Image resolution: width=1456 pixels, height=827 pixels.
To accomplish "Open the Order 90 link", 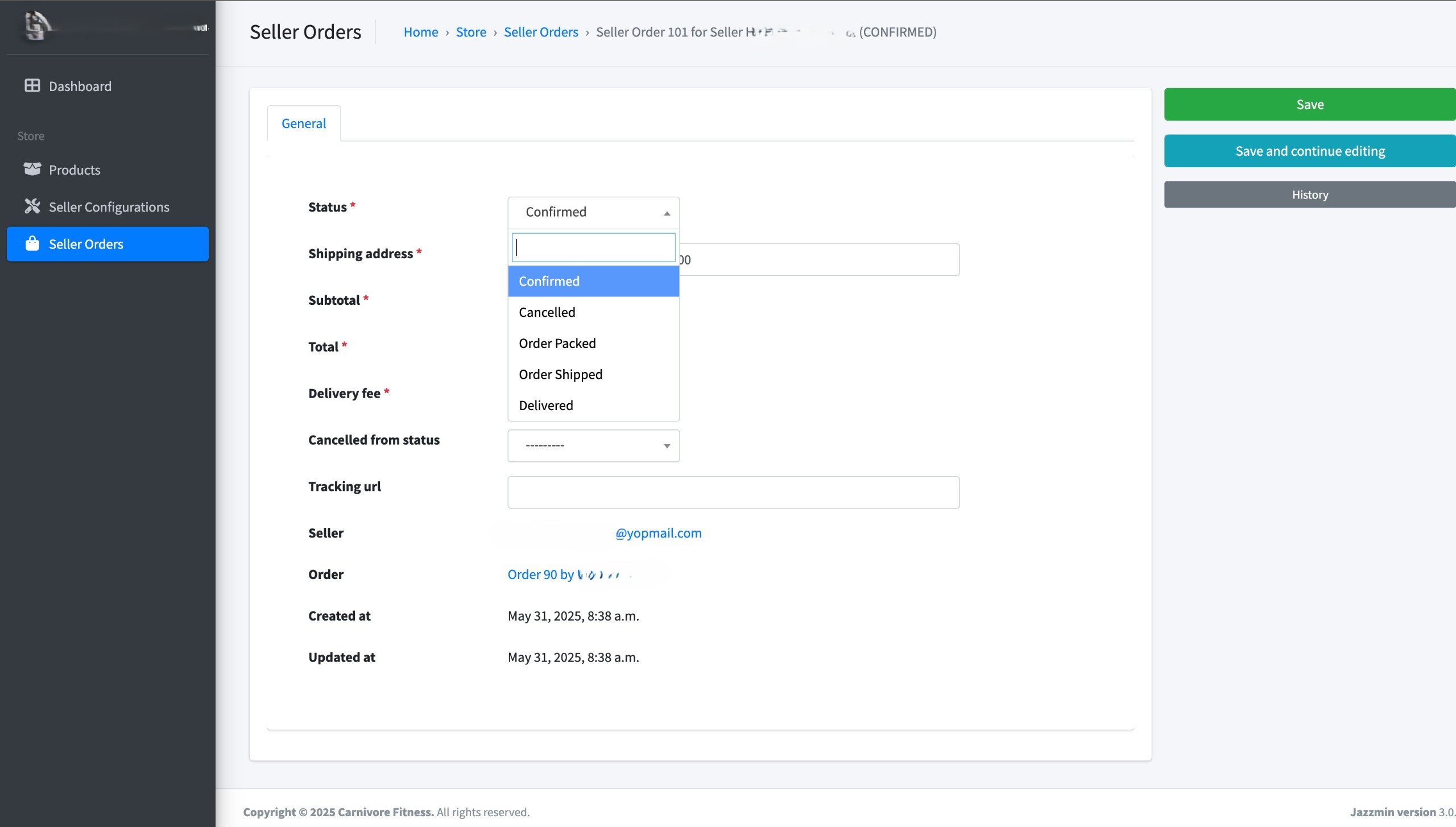I will coord(569,574).
